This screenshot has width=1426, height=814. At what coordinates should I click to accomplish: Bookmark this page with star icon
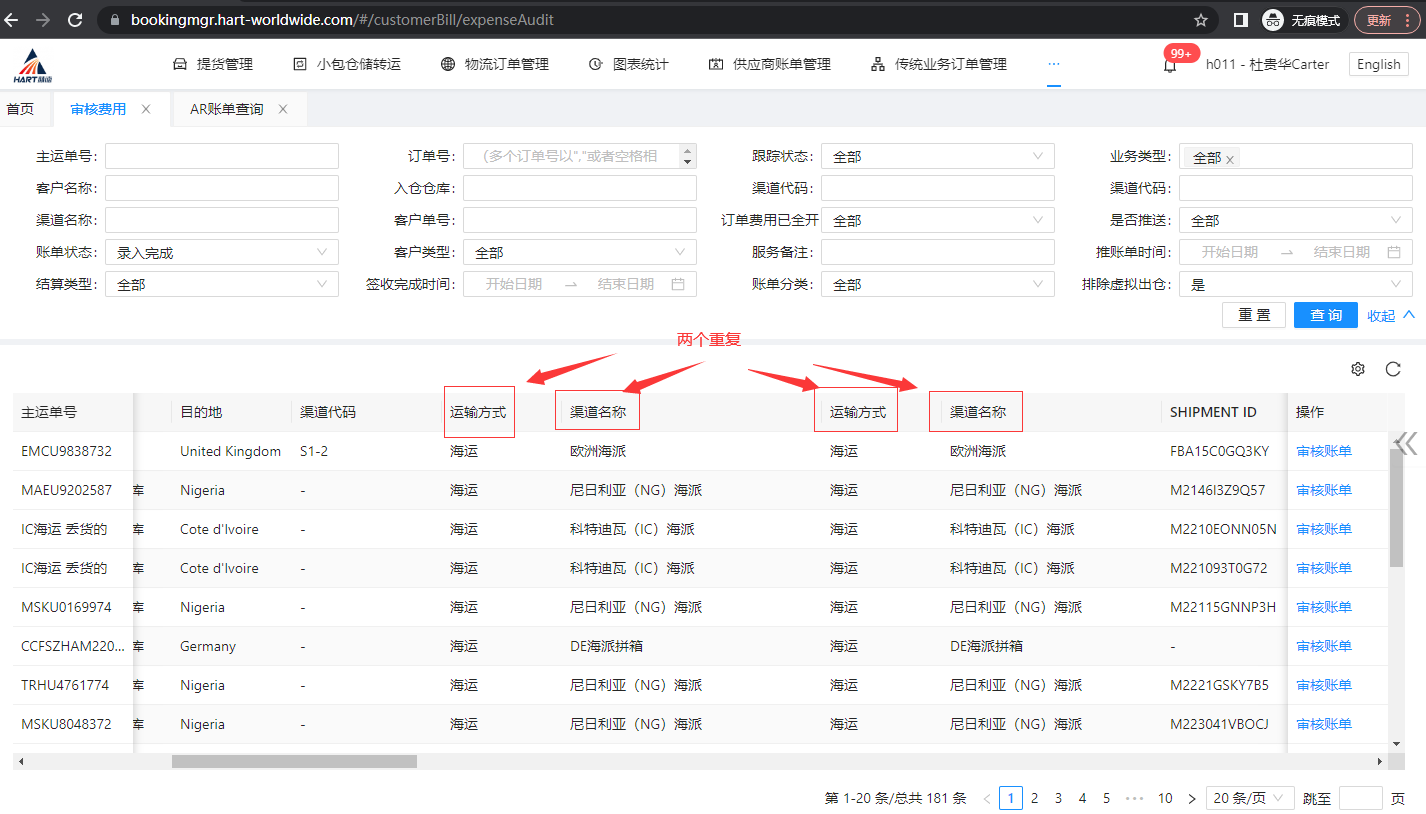click(x=1201, y=20)
